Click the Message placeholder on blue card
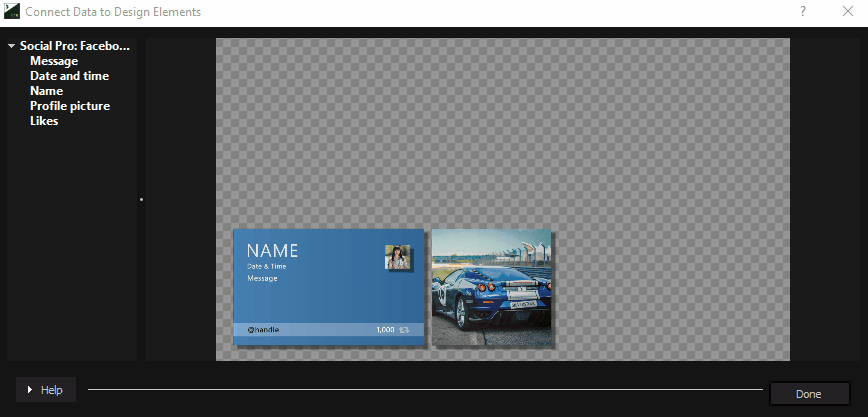This screenshot has width=868, height=417. (262, 279)
